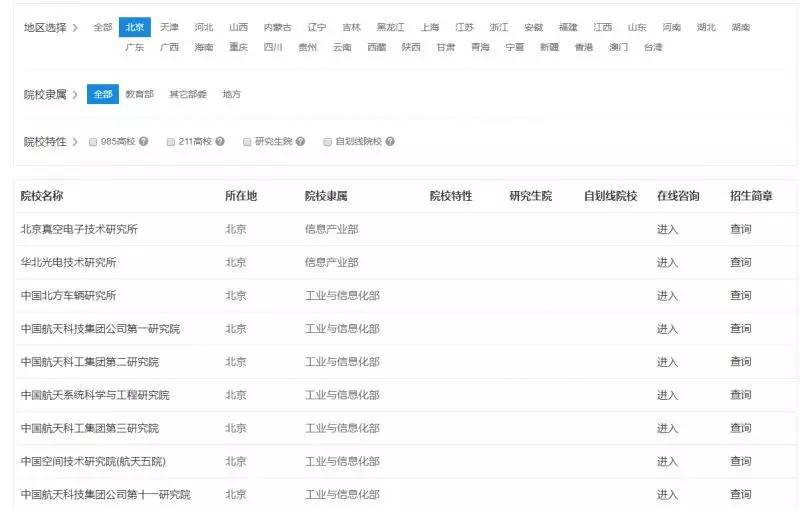Choose 河北 in region filter
800x510 pixels.
204,27
